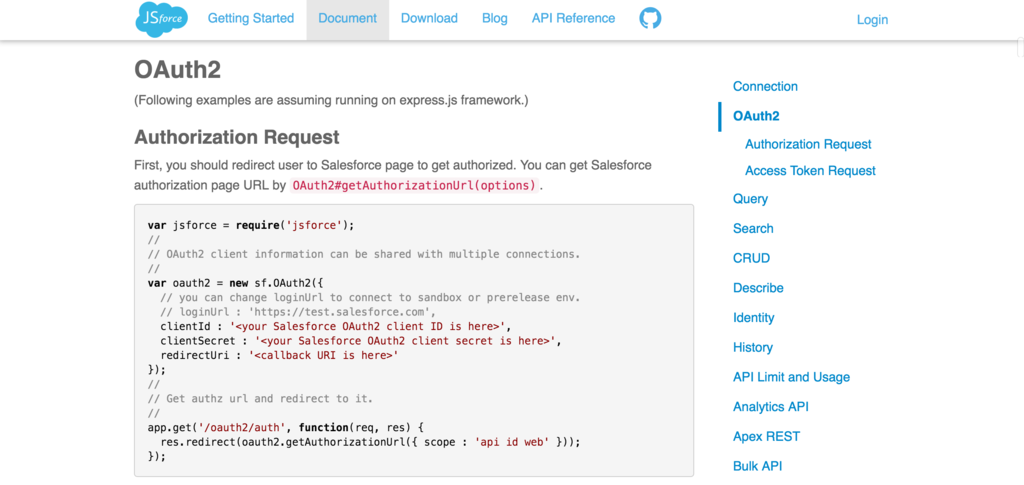Go to Analytics API section

(x=771, y=407)
